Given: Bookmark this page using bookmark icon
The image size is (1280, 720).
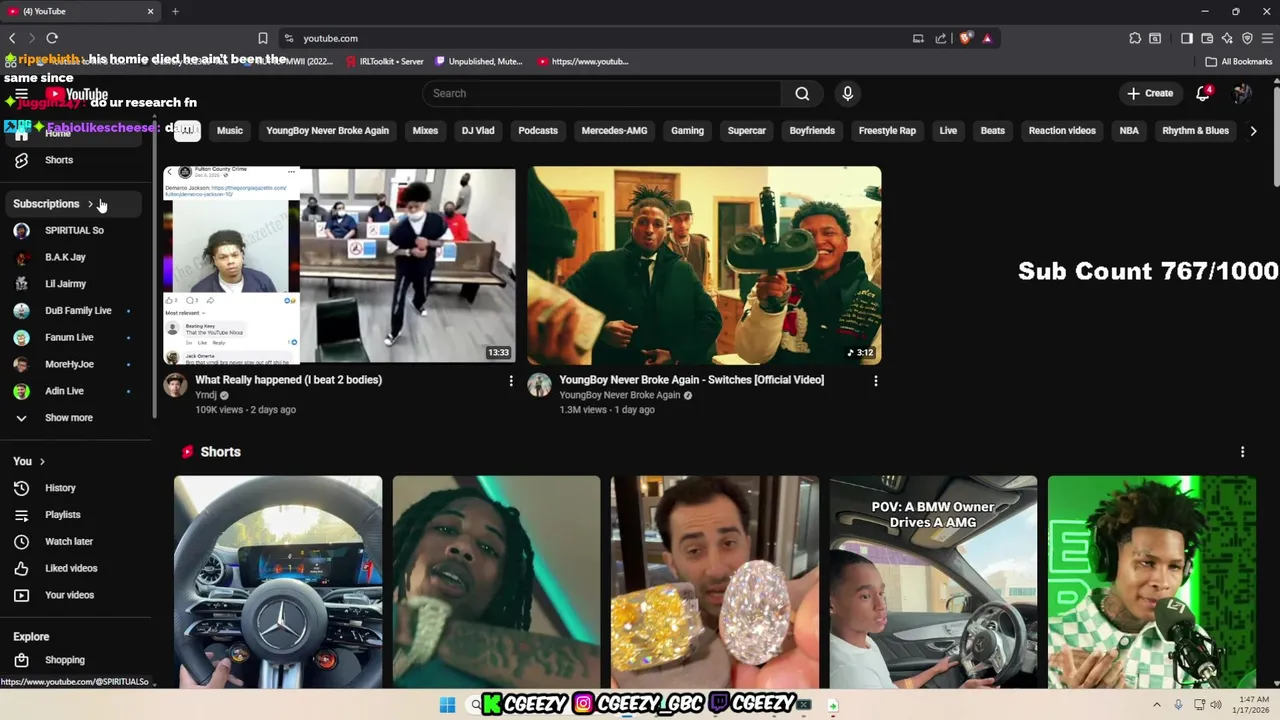Looking at the screenshot, I should tap(263, 38).
